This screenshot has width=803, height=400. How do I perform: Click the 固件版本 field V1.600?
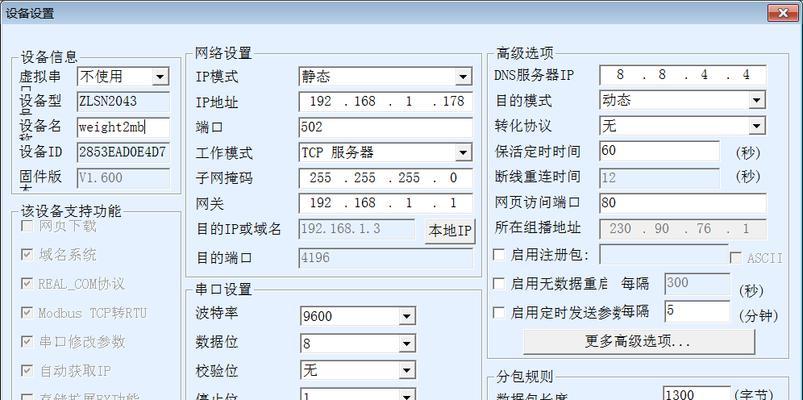point(123,178)
